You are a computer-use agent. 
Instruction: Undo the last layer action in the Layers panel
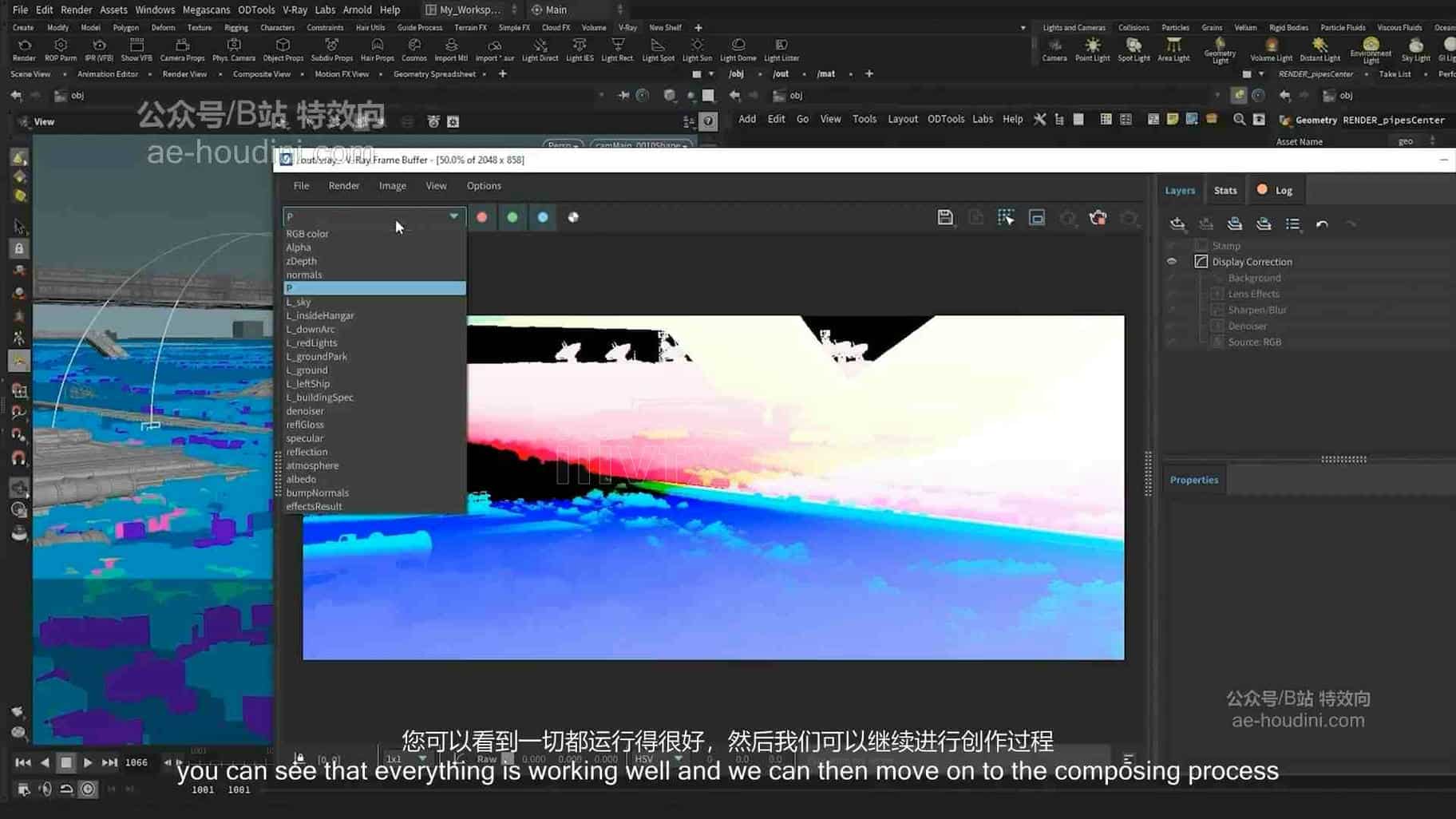click(x=1322, y=224)
